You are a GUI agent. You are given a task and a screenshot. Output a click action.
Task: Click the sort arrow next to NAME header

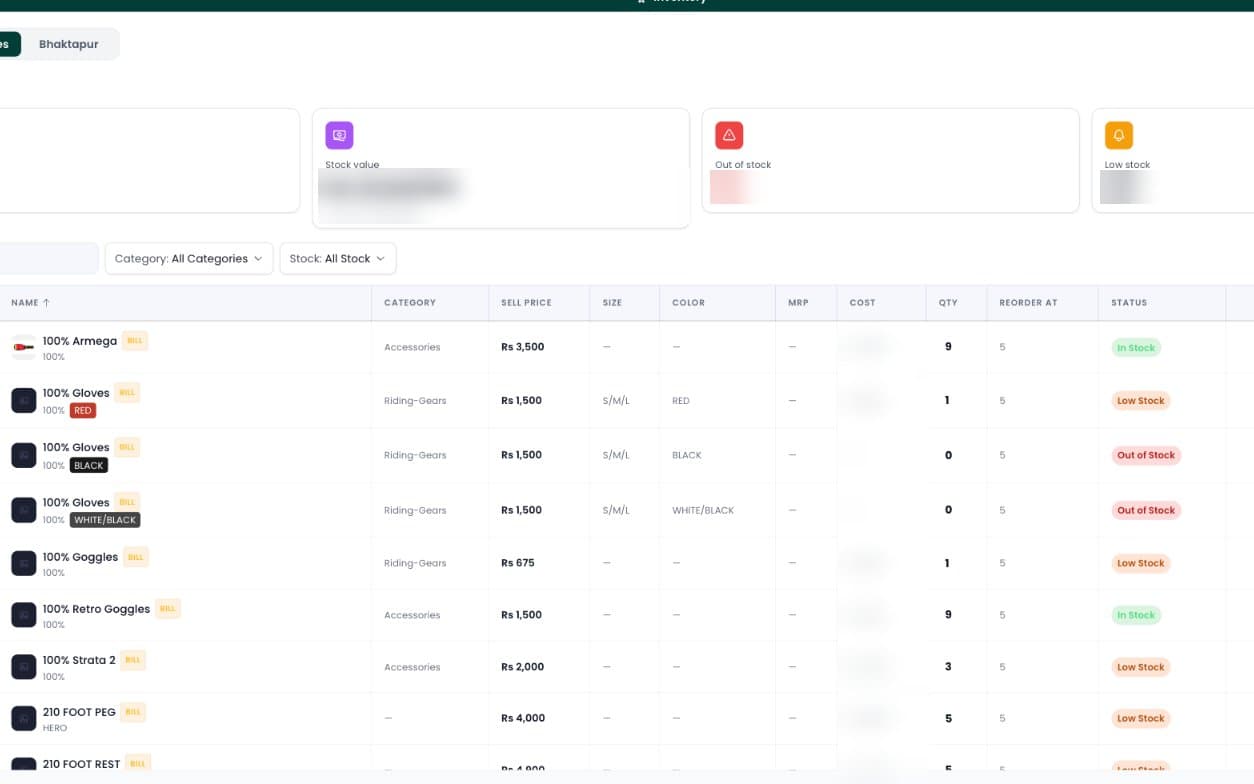tap(46, 302)
